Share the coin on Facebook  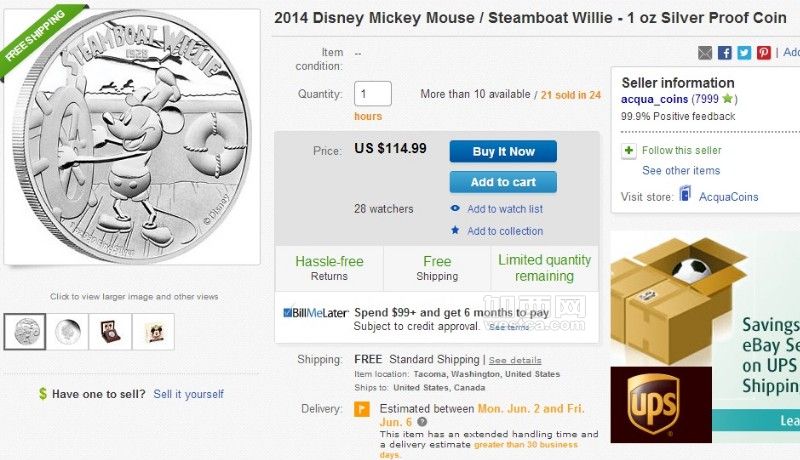coord(724,53)
